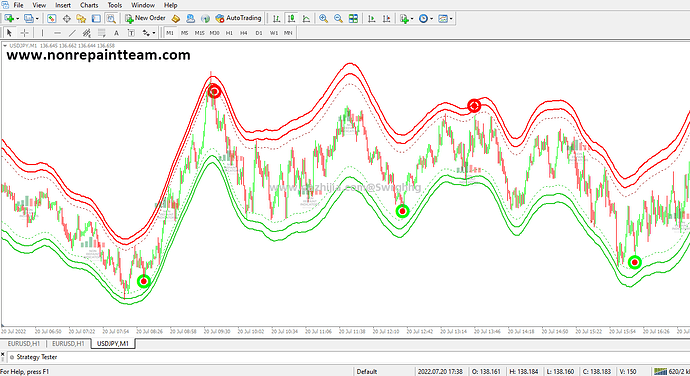Switch timeframe to M5
The height and width of the screenshot is (376, 690).
coord(184,33)
